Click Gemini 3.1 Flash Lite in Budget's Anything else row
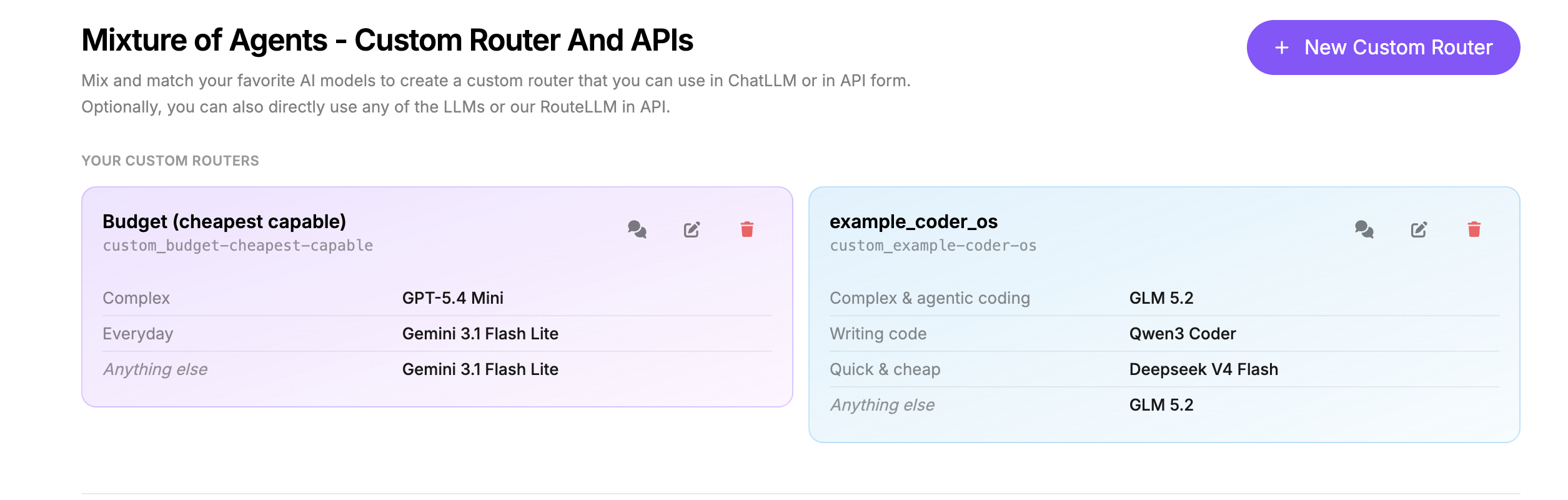1568x500 pixels. click(x=480, y=369)
